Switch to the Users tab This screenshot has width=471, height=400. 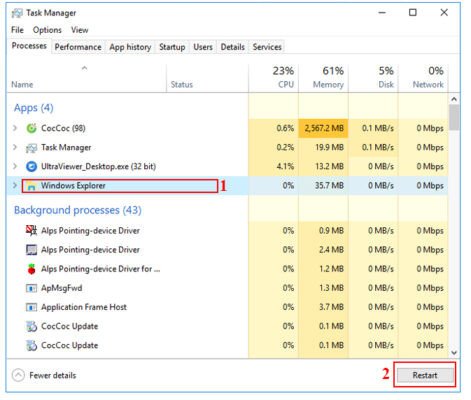pyautogui.click(x=203, y=47)
